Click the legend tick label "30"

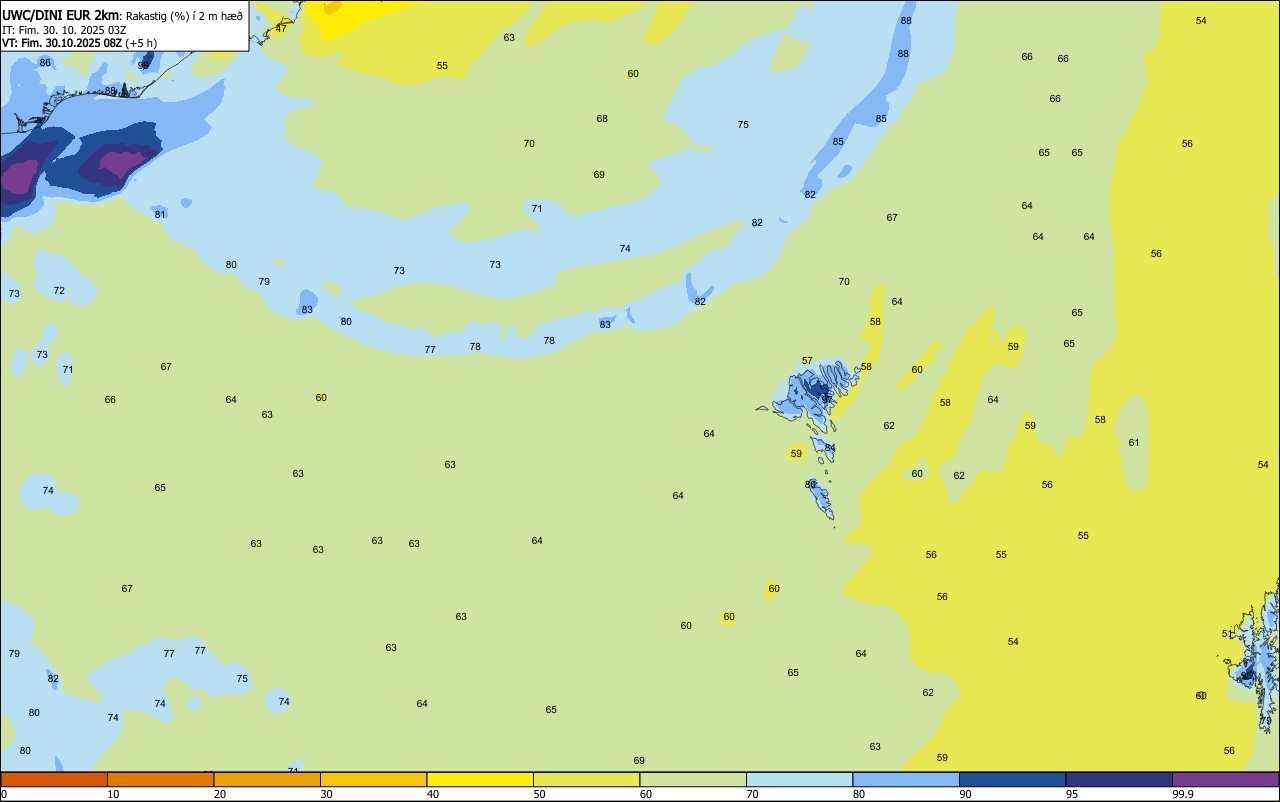pos(326,794)
